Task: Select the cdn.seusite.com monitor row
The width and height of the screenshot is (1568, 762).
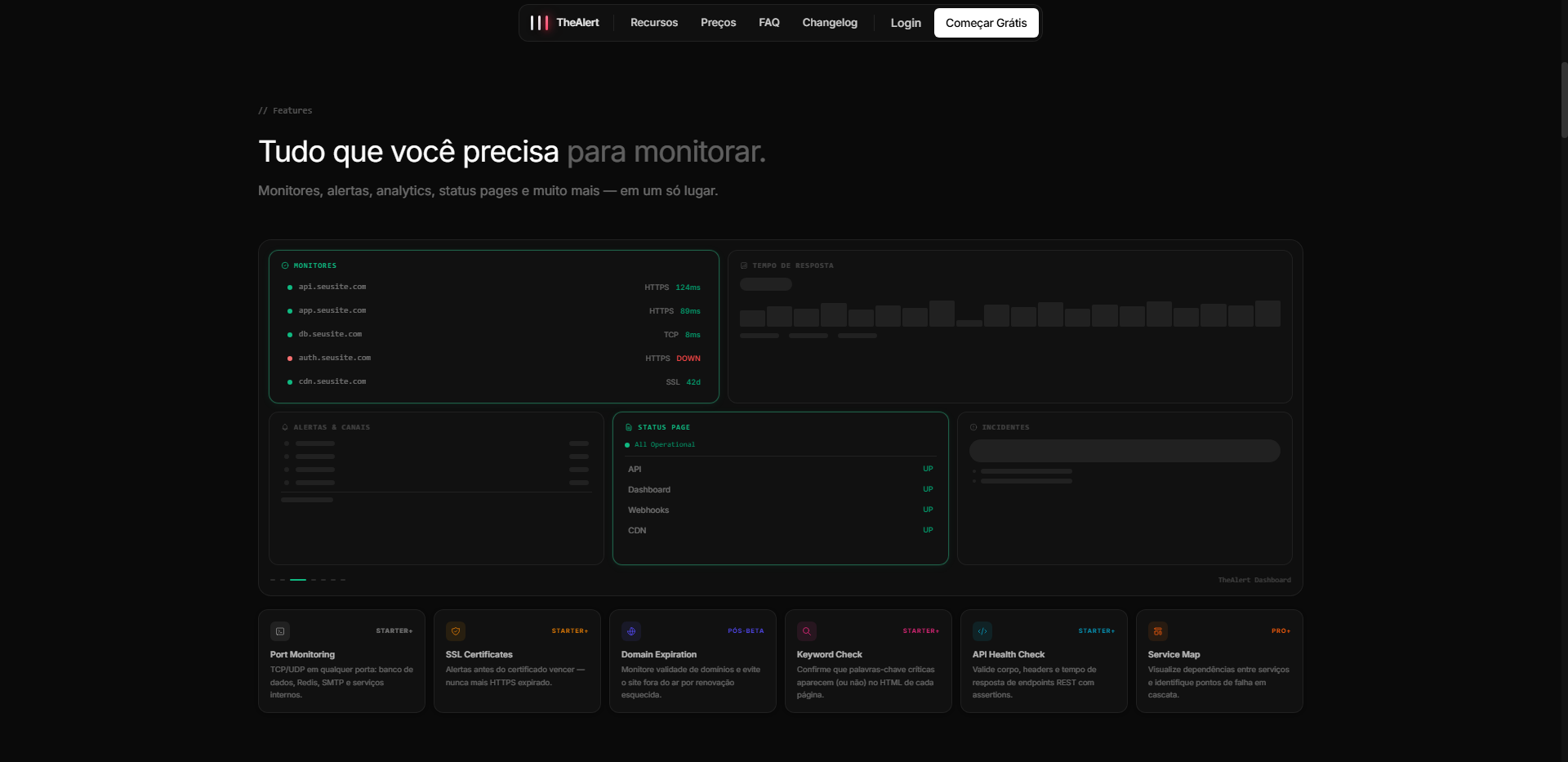Action: [494, 382]
